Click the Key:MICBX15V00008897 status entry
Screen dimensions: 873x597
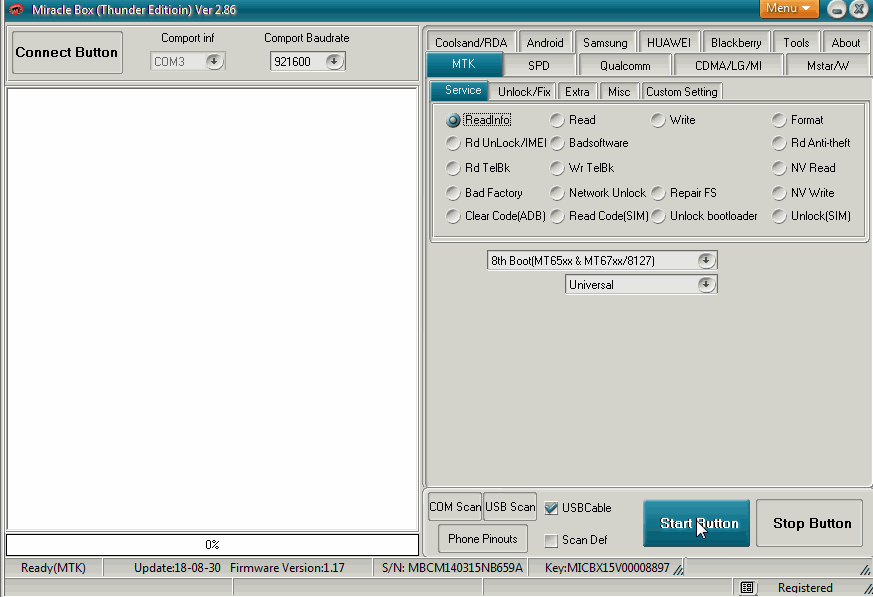tap(607, 568)
